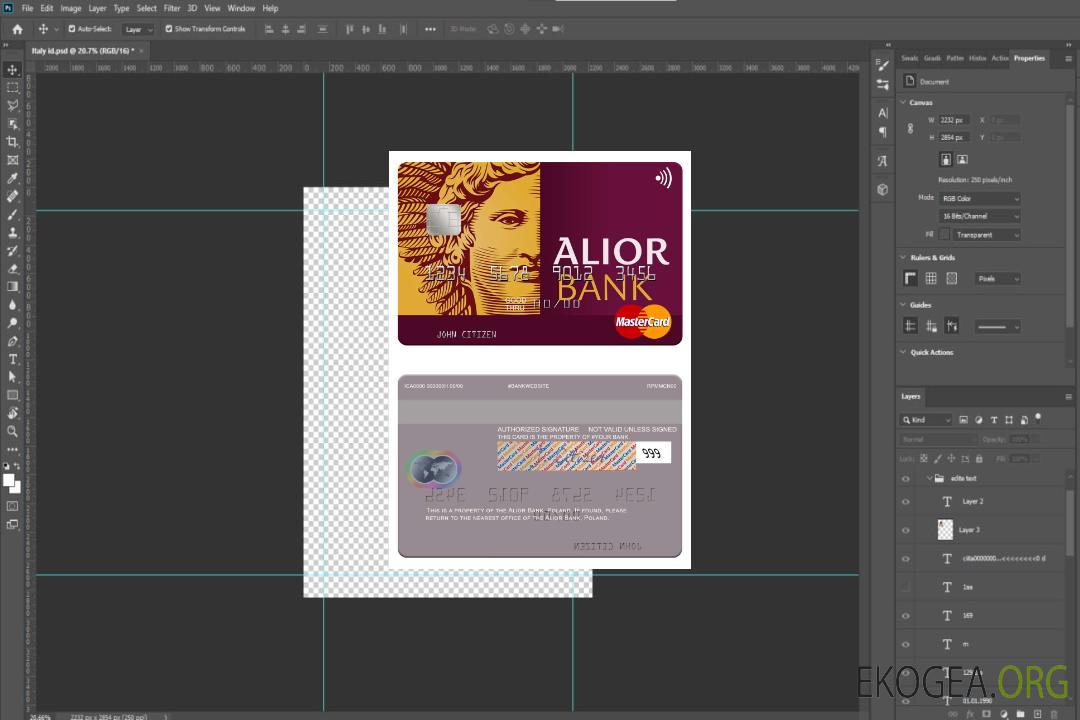Click the foreground color swatch
Screen dimensions: 1080x720
coord(9,481)
